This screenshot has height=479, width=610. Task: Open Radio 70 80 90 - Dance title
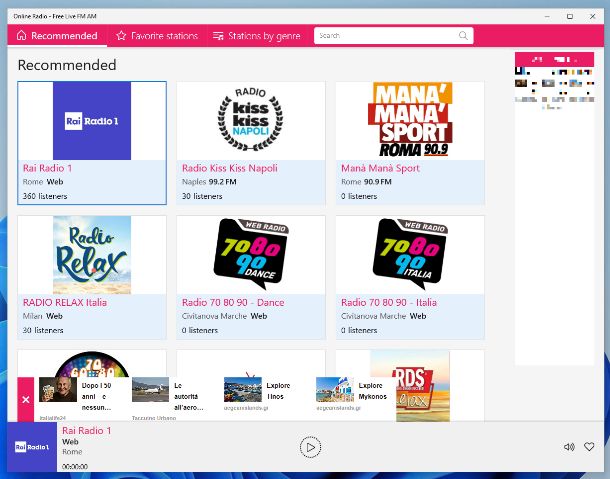pyautogui.click(x=233, y=302)
